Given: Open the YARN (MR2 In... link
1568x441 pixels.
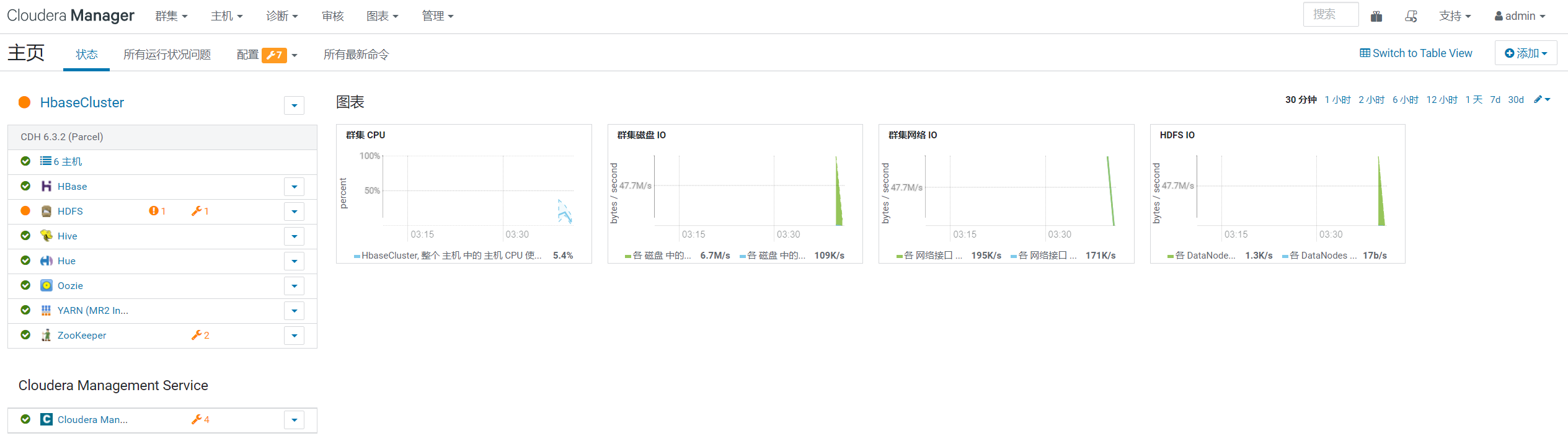Looking at the screenshot, I should (93, 310).
